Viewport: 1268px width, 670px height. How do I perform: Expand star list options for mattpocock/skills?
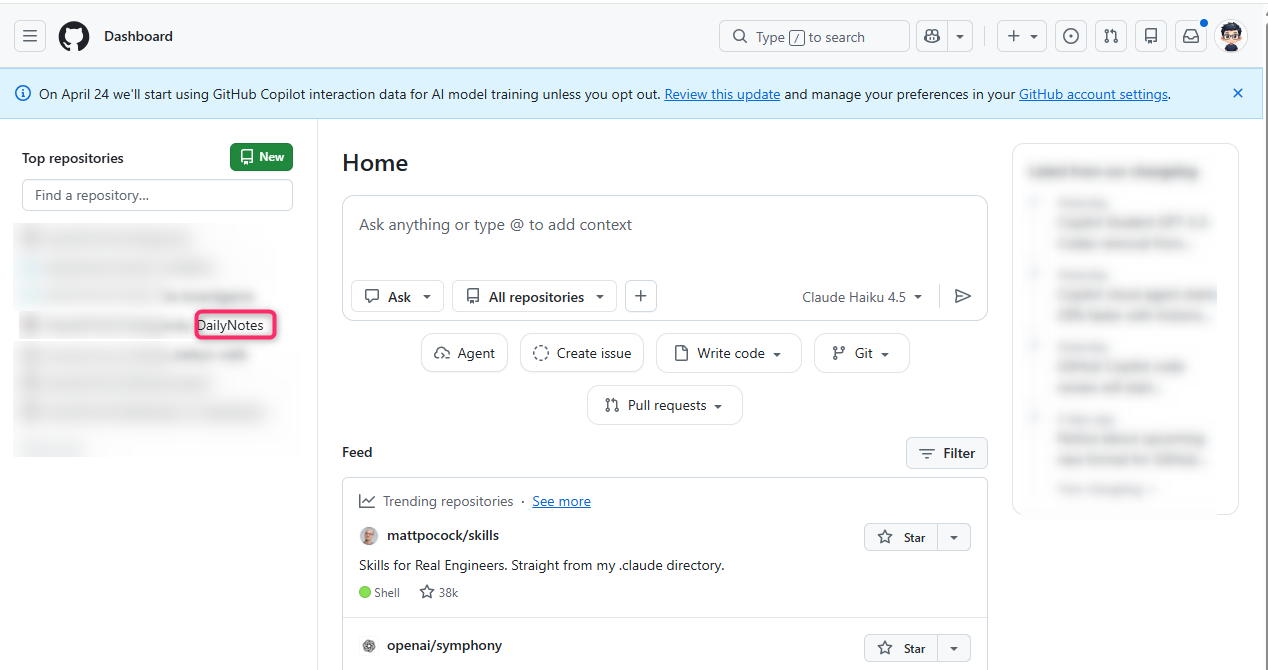tap(954, 538)
